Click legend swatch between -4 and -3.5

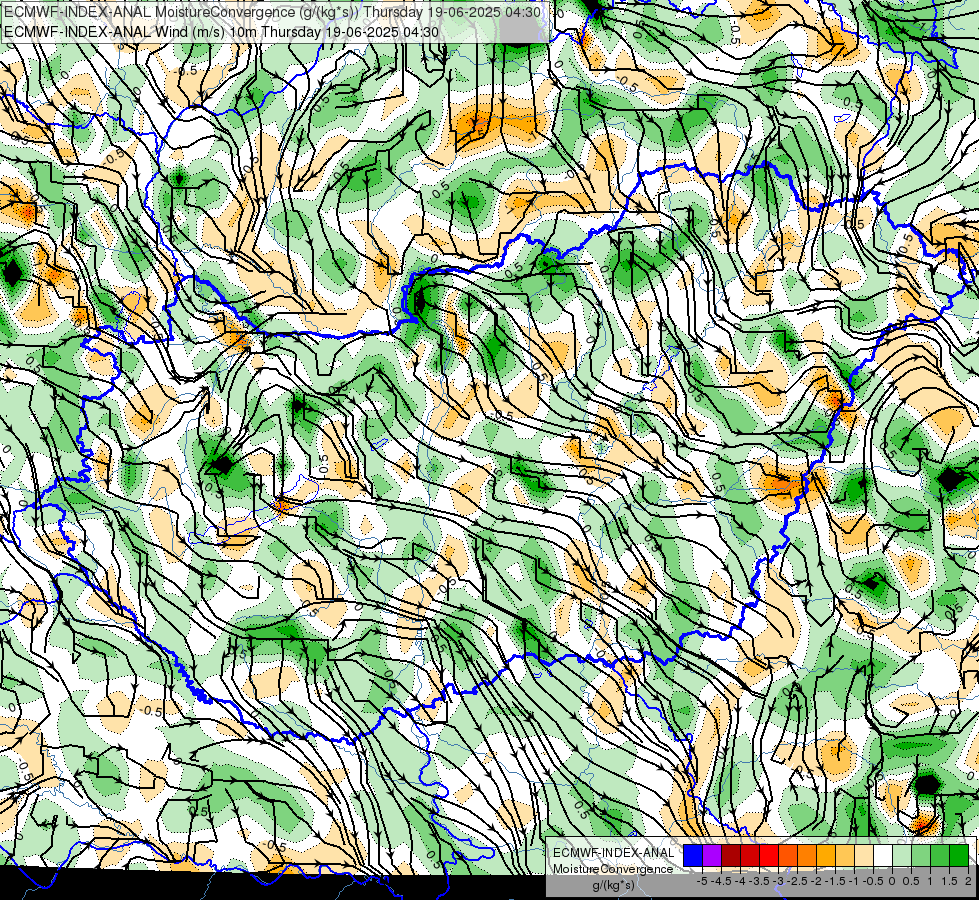coord(750,855)
